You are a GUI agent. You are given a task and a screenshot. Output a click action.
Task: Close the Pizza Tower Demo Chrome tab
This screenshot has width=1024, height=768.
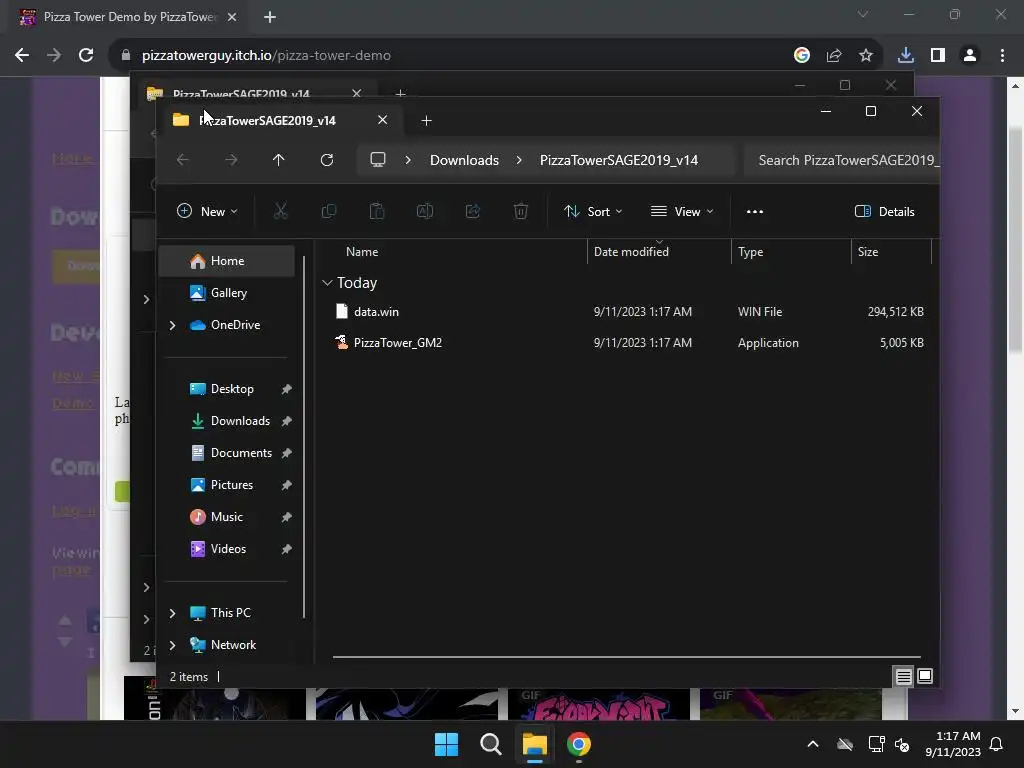[232, 17]
